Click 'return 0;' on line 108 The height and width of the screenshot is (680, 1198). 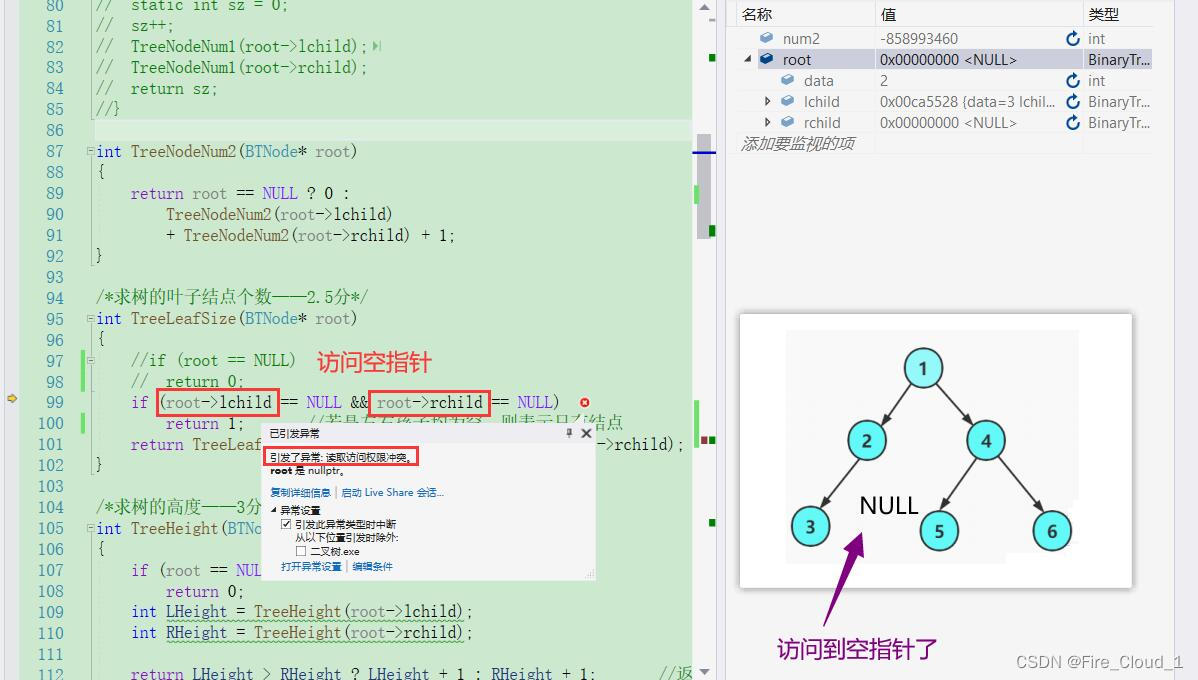pos(204,591)
